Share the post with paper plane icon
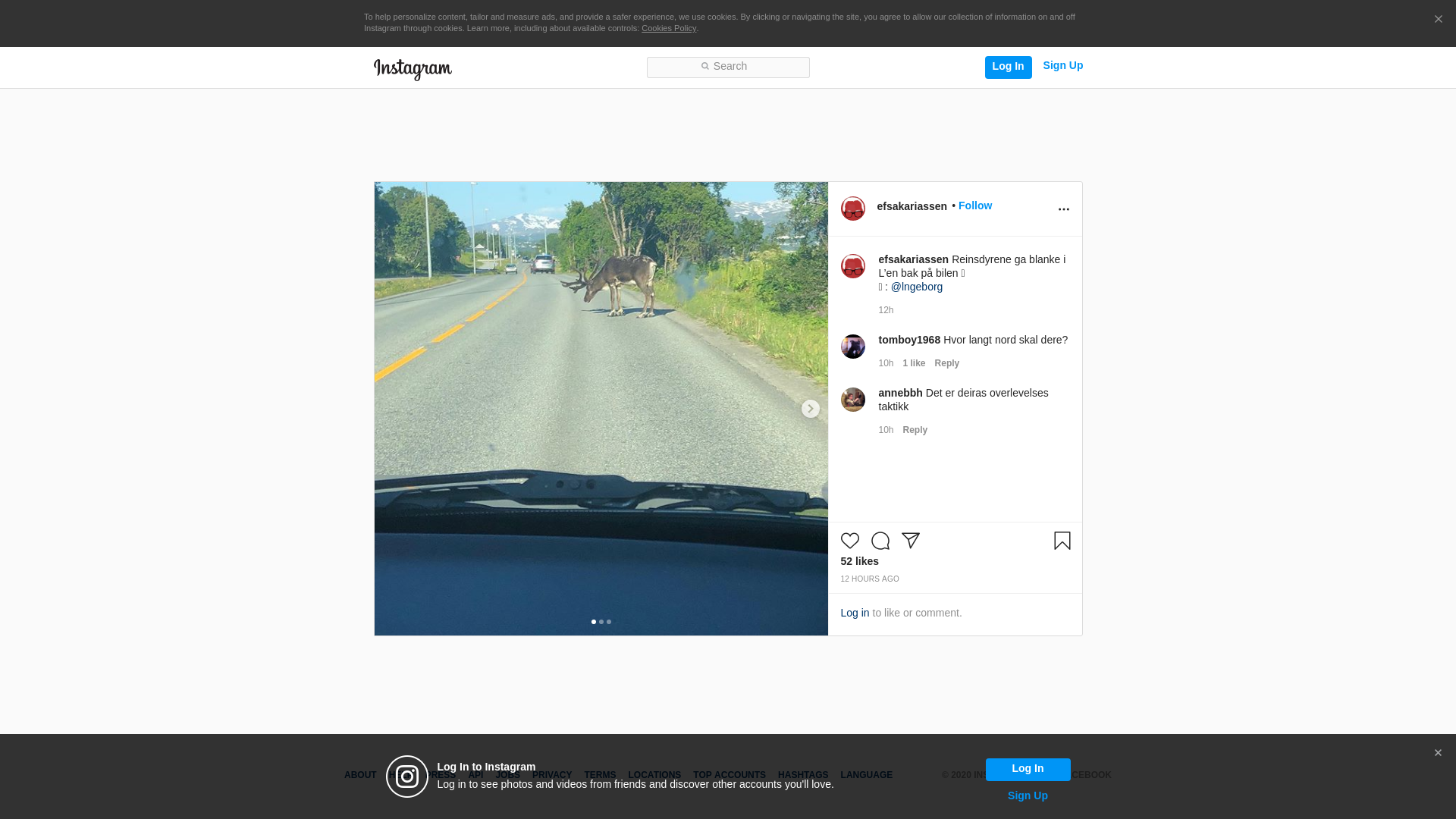The height and width of the screenshot is (819, 1456). [x=910, y=541]
